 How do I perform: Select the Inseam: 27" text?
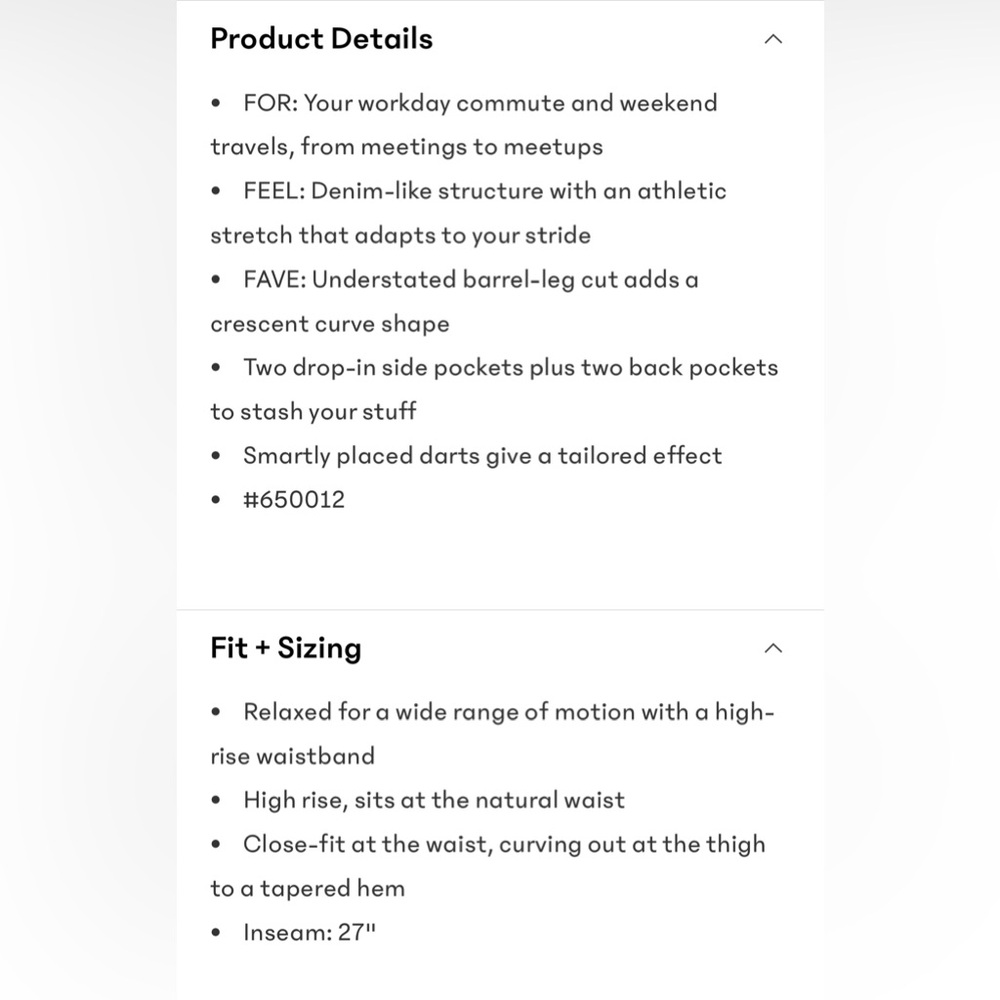(309, 932)
